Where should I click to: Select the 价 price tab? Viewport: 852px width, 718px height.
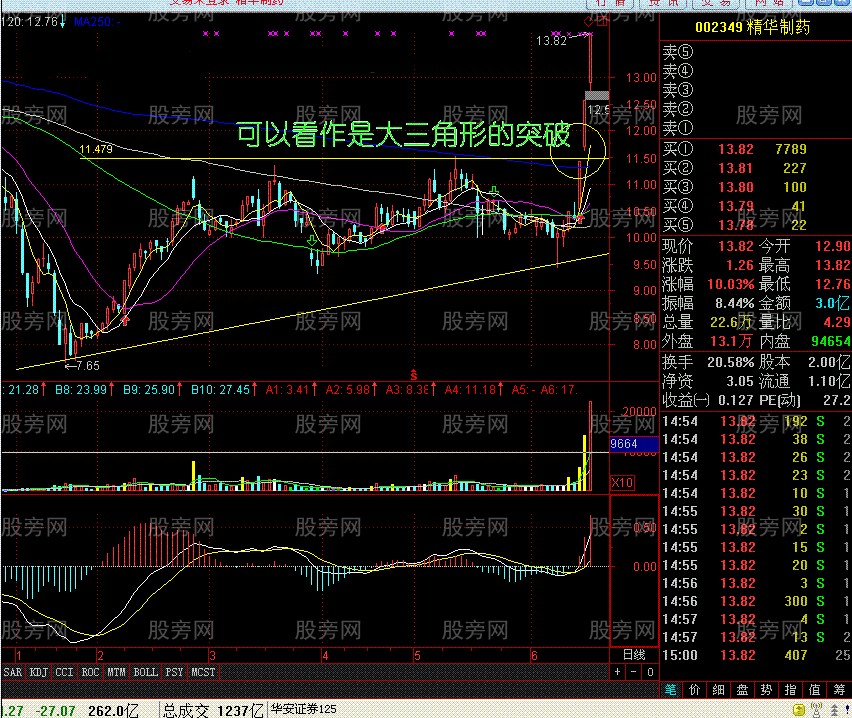(694, 690)
